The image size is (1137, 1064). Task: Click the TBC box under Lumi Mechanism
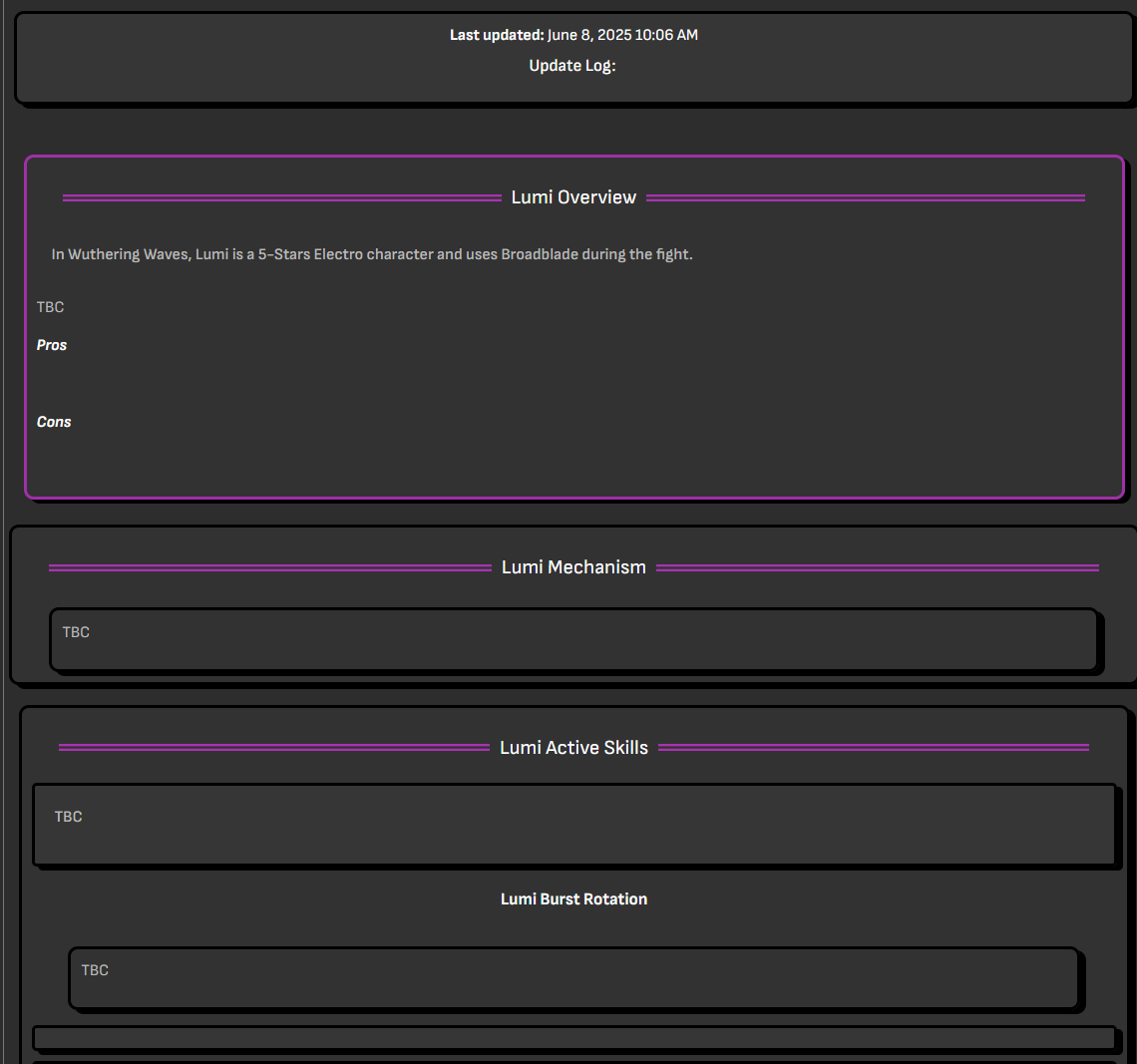coord(573,640)
